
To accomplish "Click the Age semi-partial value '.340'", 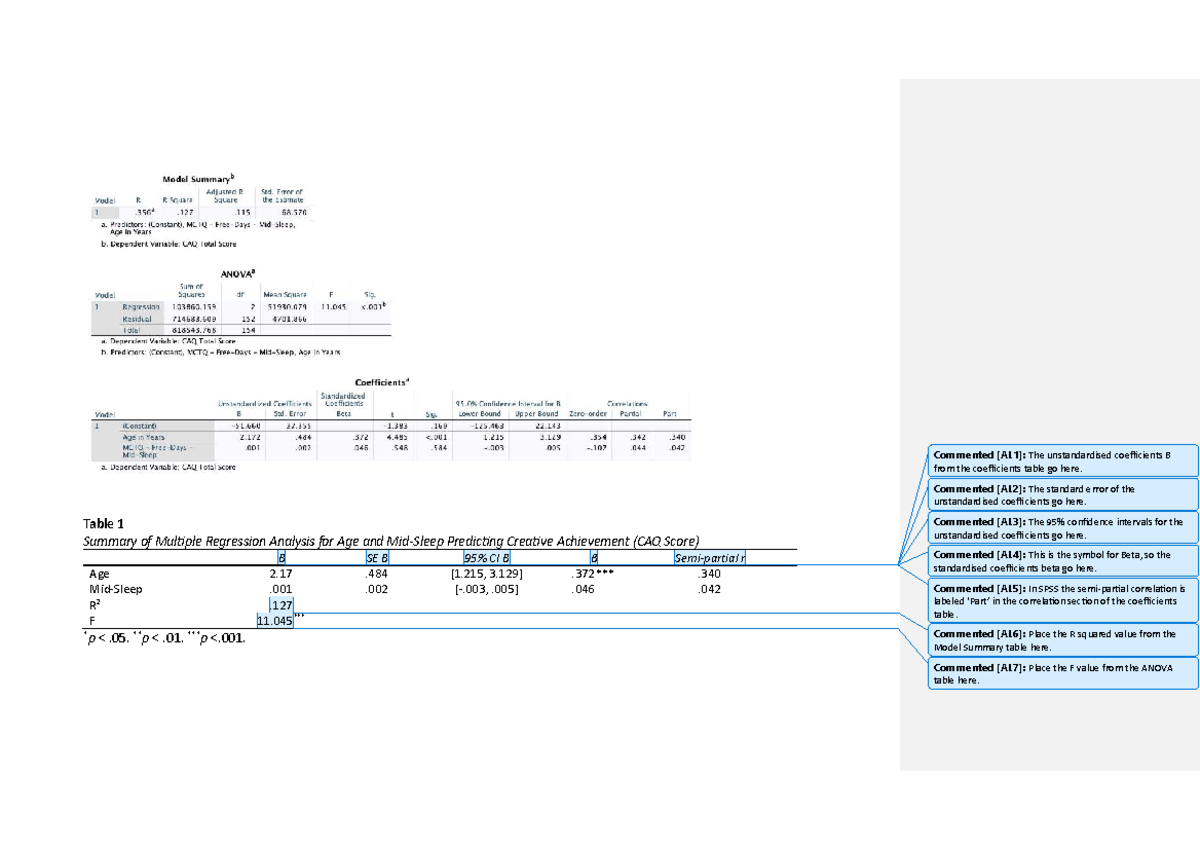I will 709,574.
